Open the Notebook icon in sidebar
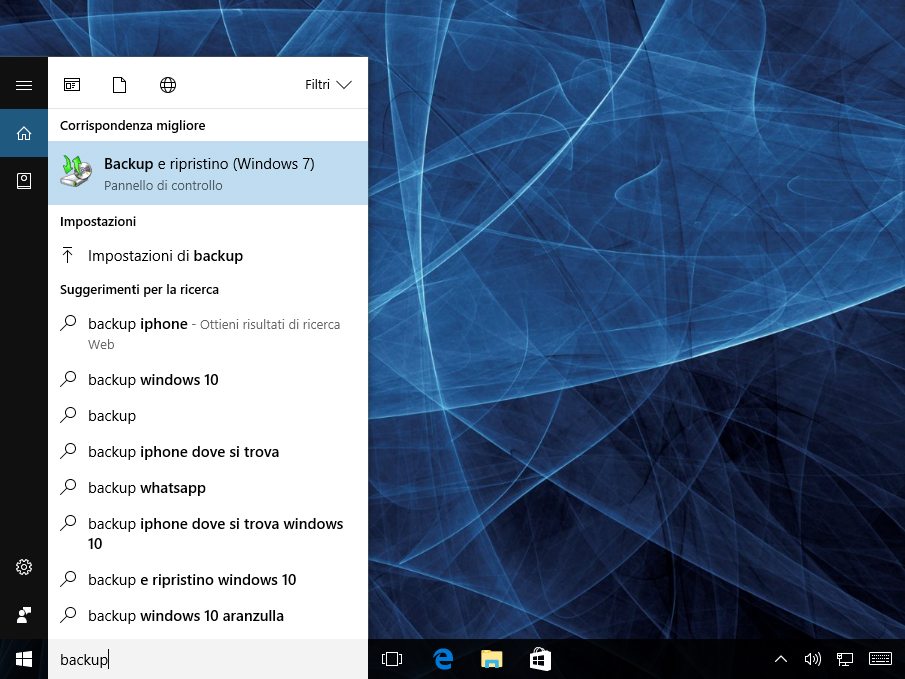The height and width of the screenshot is (679, 905). coord(24,180)
